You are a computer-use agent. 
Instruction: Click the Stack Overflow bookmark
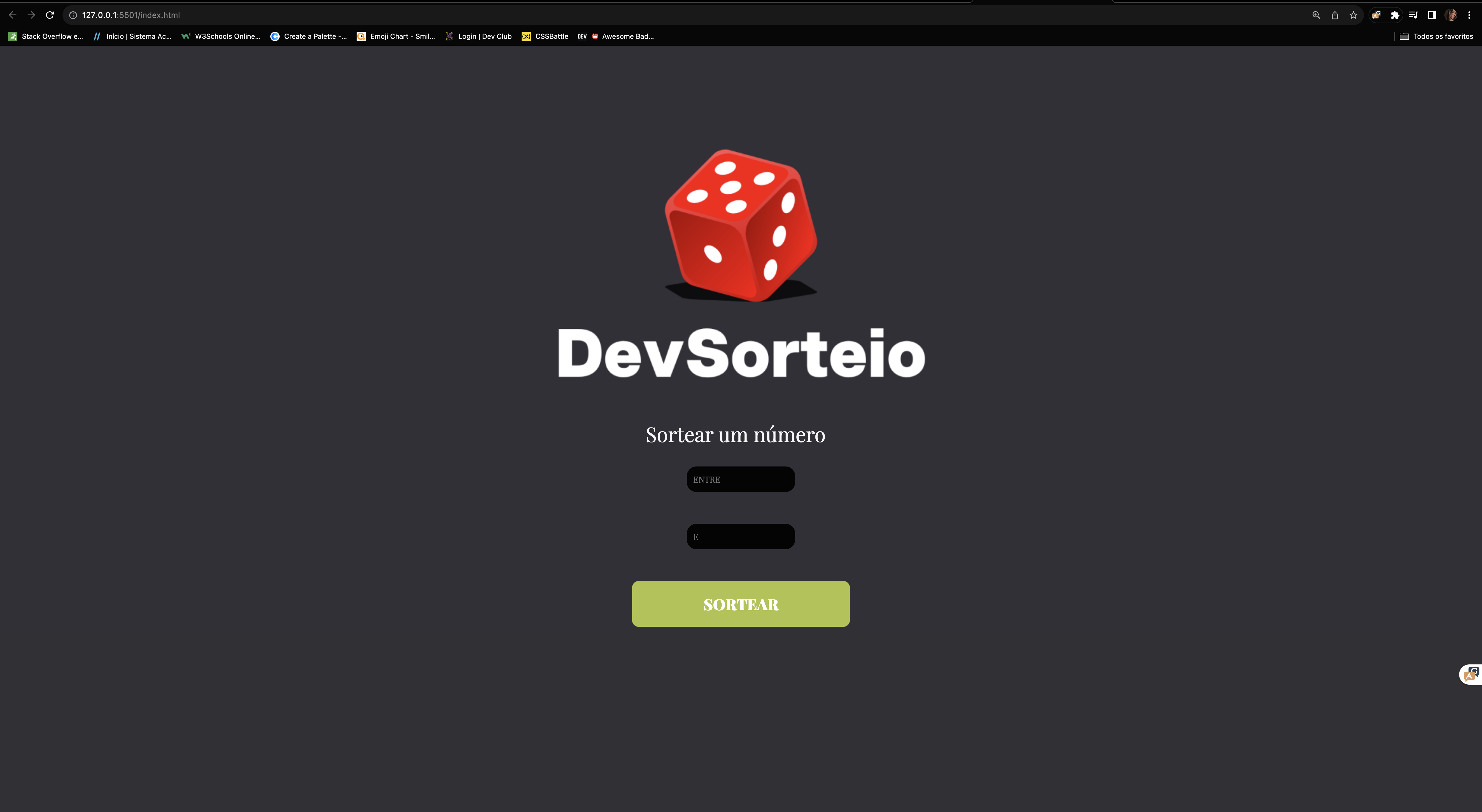click(x=44, y=36)
